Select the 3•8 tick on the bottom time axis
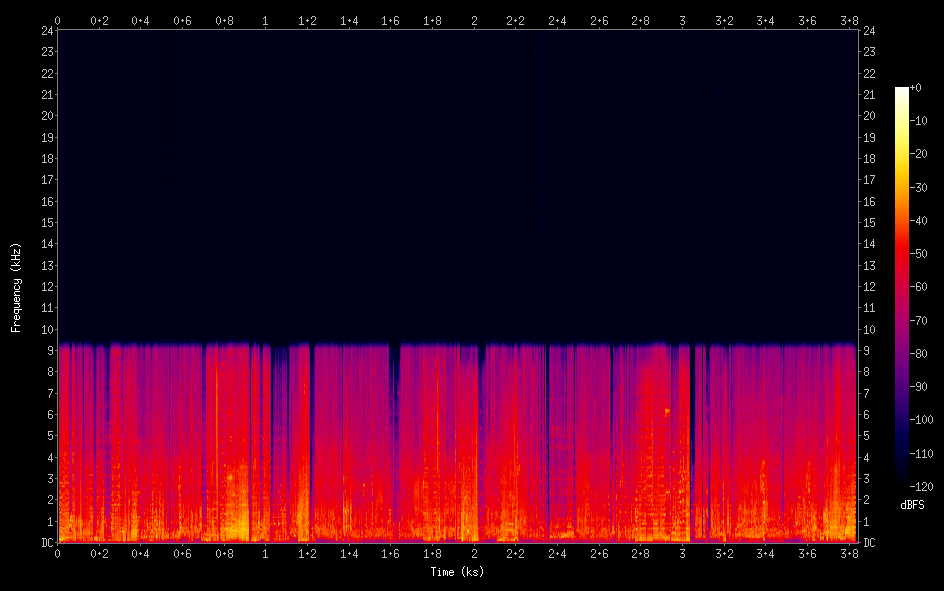Viewport: 944px width, 591px height. 849,554
